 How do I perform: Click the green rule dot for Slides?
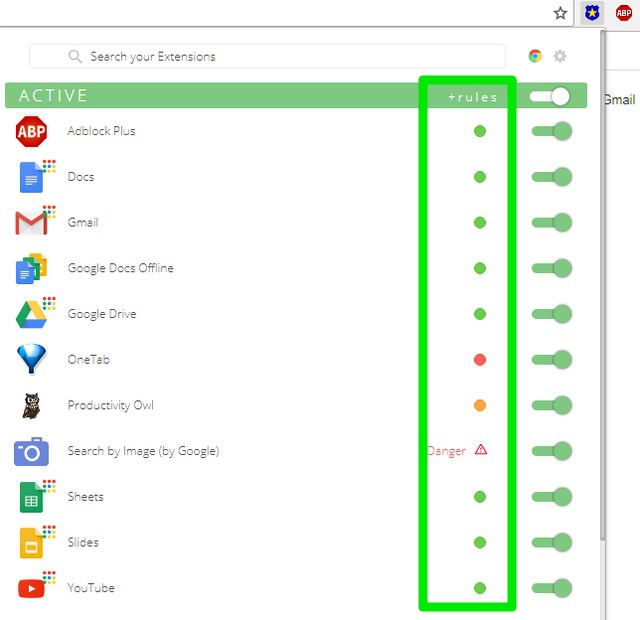coord(480,542)
